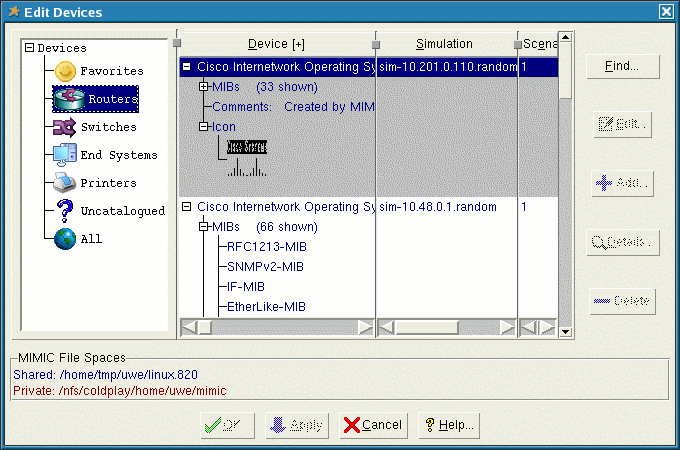This screenshot has height=450, width=680.
Task: Click the vertical scrollbar down arrow
Action: (x=565, y=332)
